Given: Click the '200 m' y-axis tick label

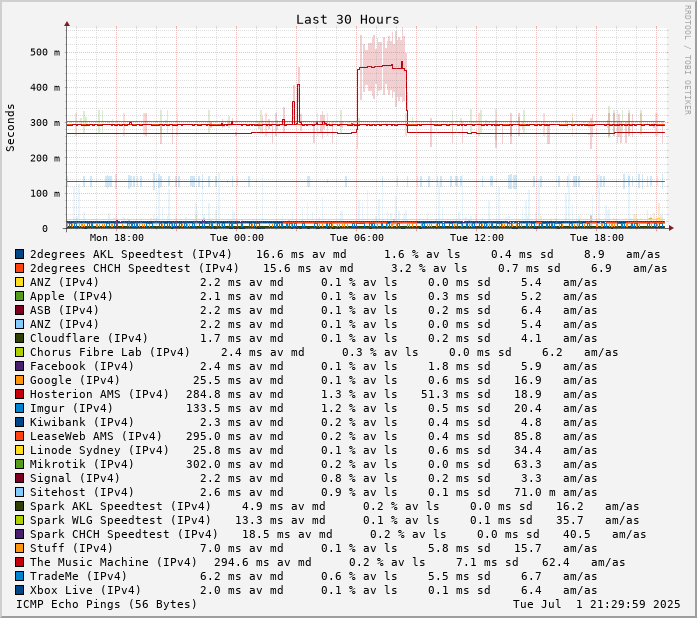Looking at the screenshot, I should (x=45, y=158).
